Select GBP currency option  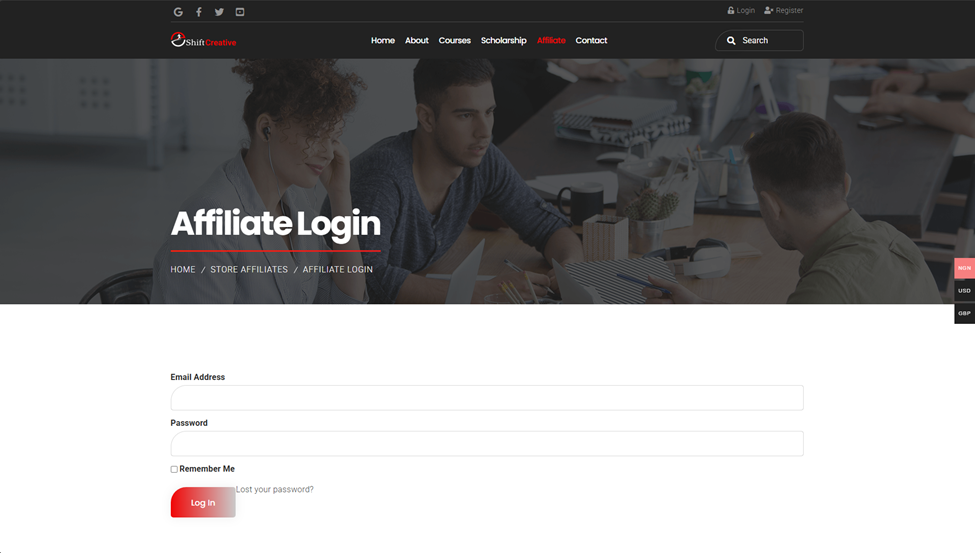[x=964, y=313]
